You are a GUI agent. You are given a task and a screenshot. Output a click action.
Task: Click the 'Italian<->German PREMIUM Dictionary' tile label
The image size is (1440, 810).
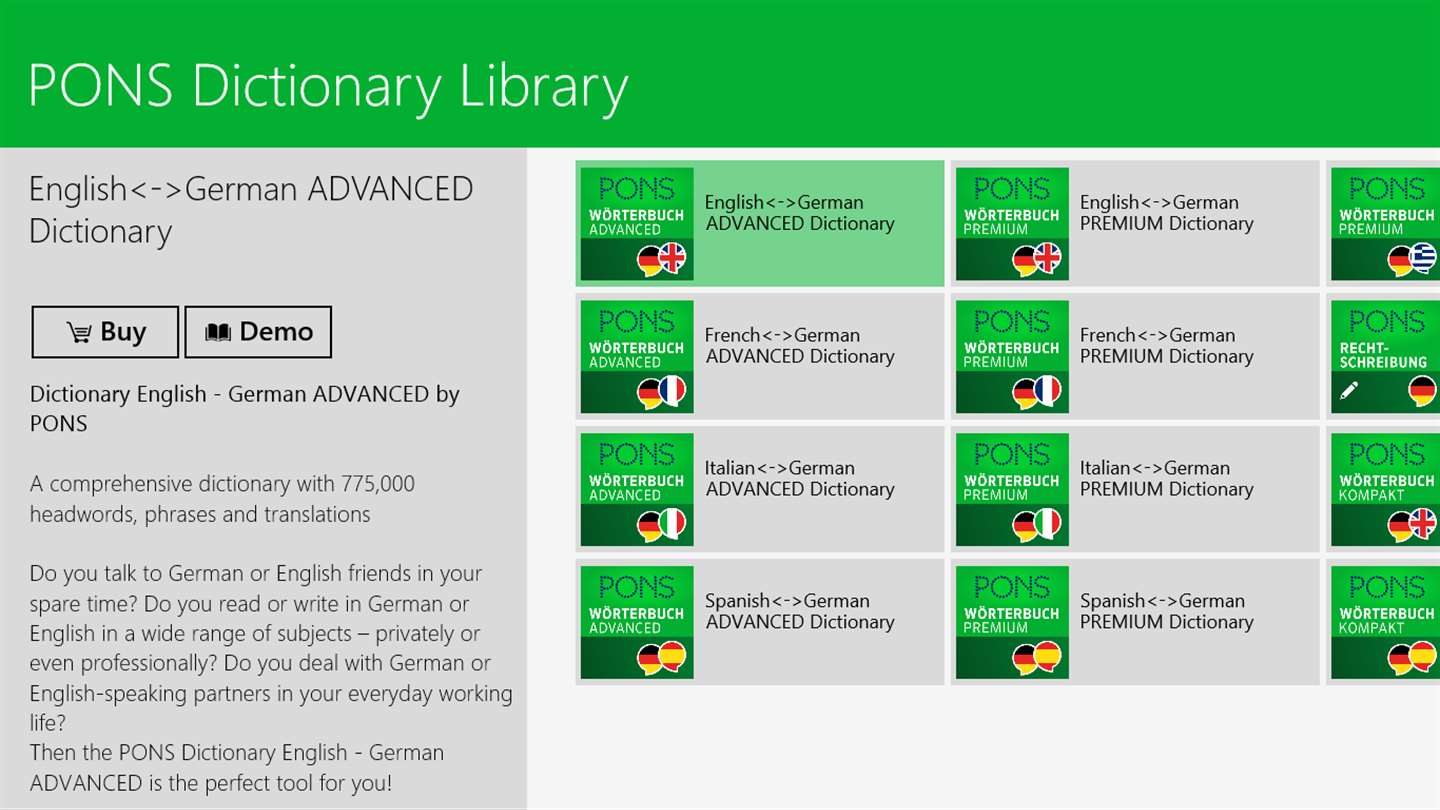coord(1167,479)
